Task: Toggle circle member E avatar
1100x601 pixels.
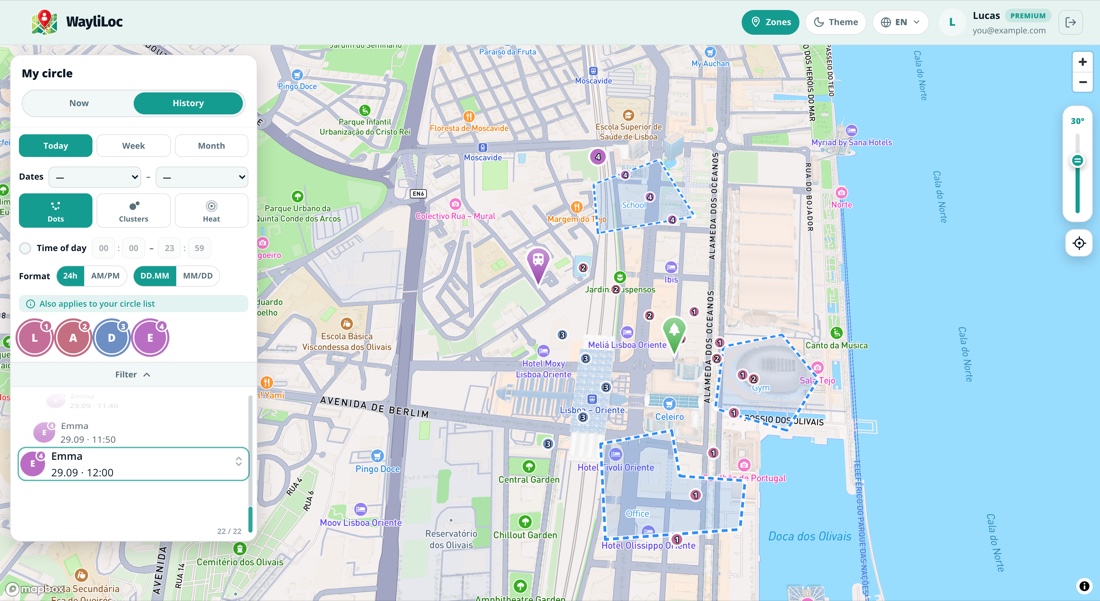Action: (150, 338)
